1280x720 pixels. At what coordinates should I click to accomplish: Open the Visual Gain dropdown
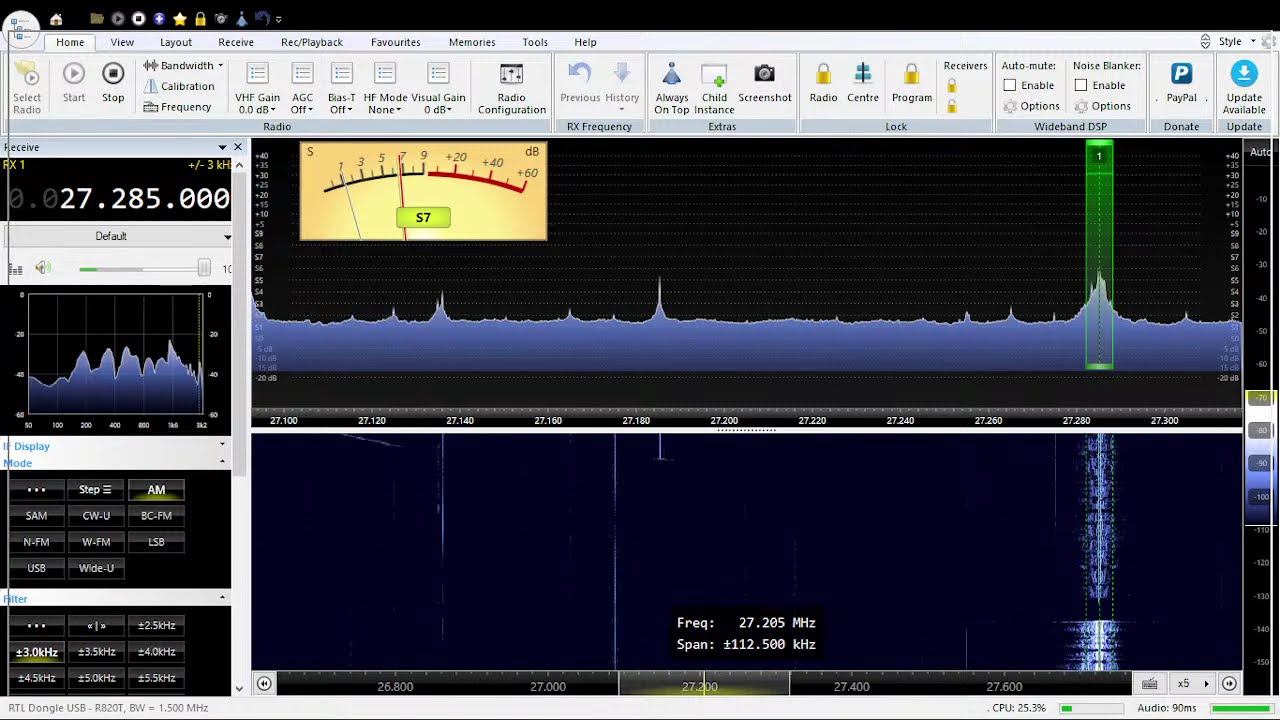tap(438, 89)
